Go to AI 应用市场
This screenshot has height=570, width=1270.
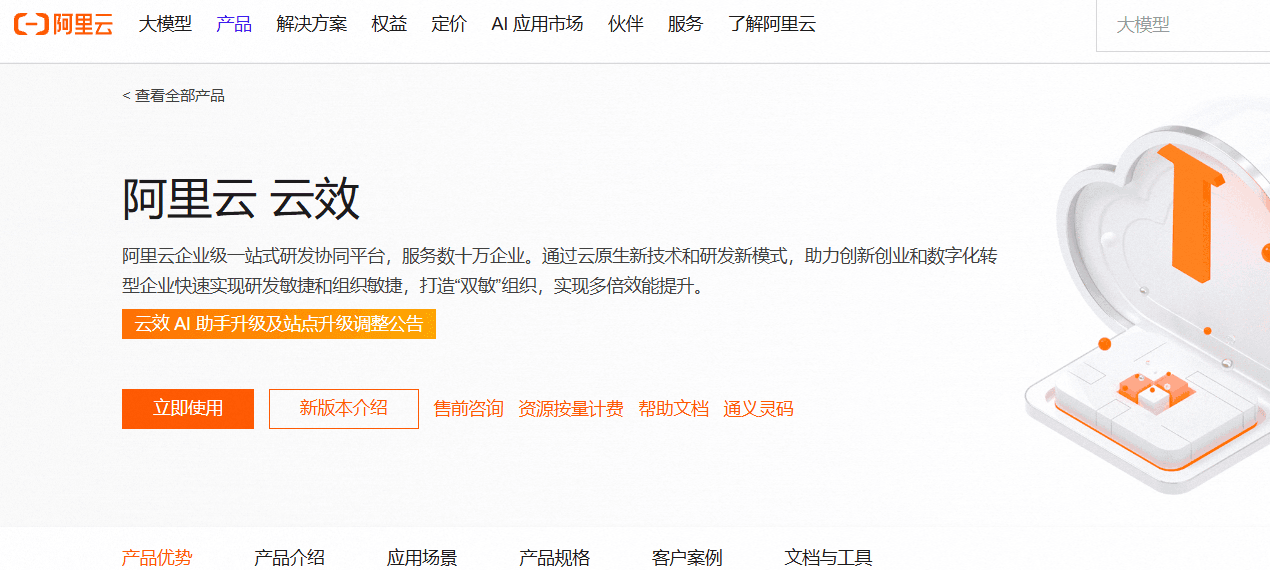[537, 24]
